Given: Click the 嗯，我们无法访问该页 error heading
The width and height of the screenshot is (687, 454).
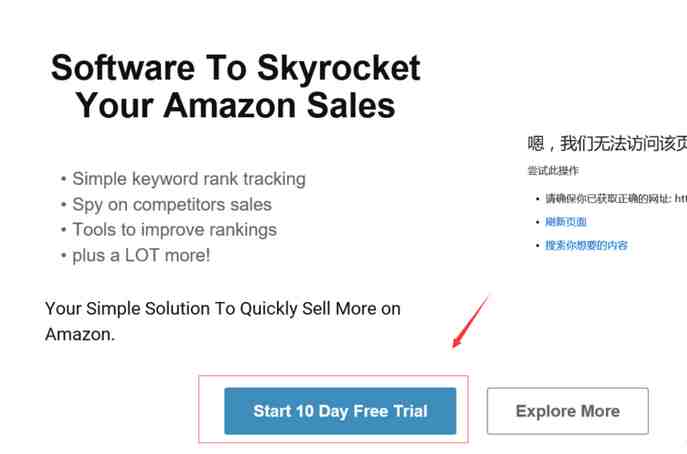Looking at the screenshot, I should click(606, 143).
